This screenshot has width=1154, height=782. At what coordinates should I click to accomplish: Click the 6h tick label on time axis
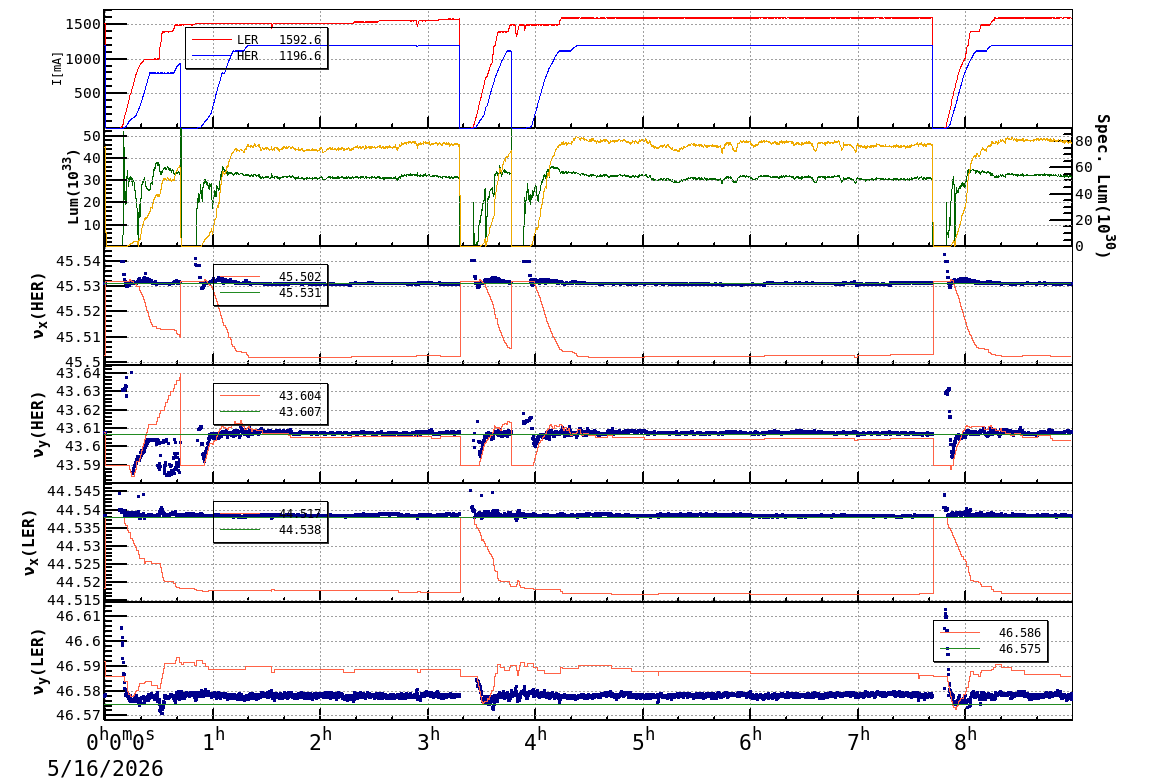pyautogui.click(x=751, y=739)
